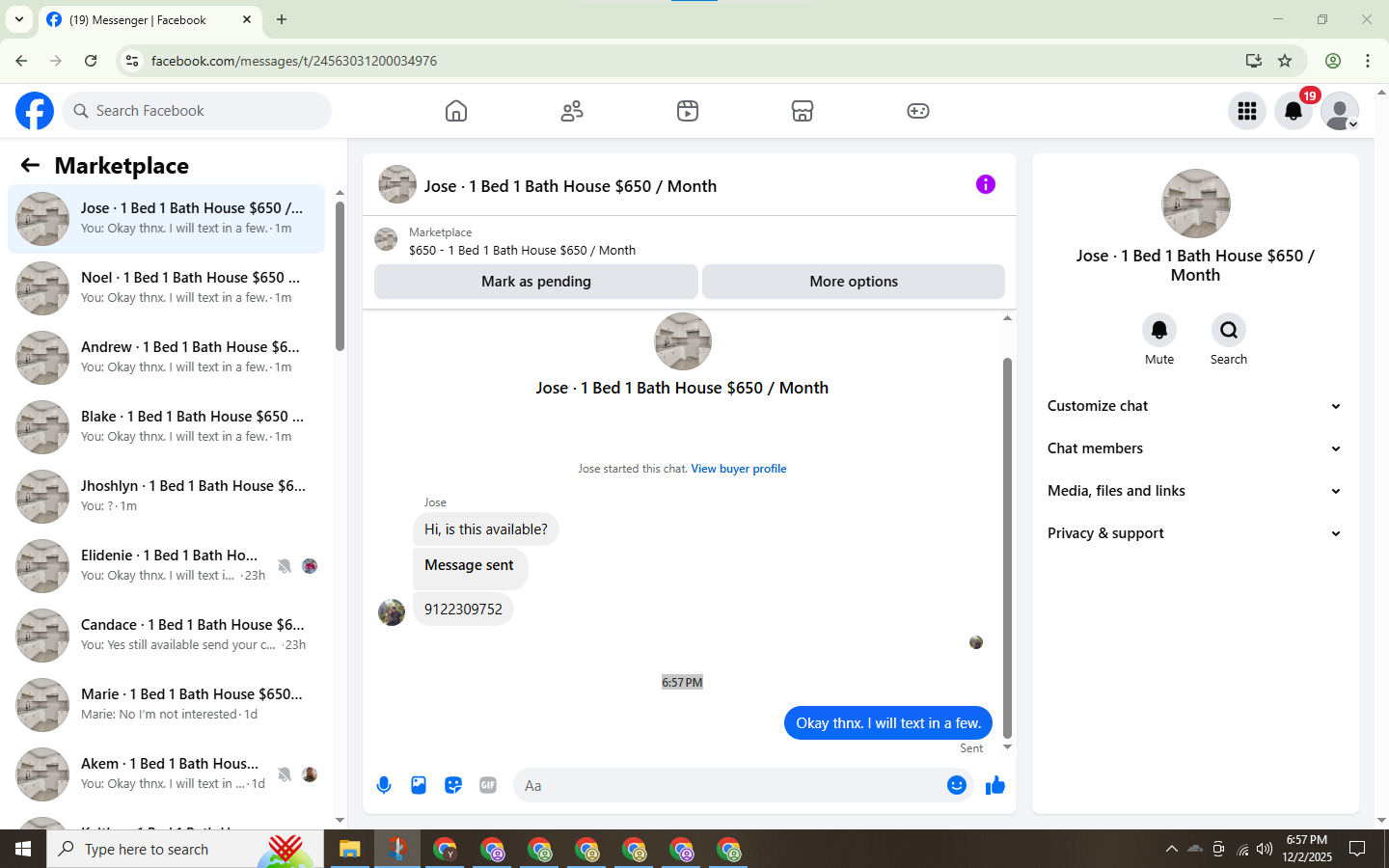Click the 'Okay thnx. I will text' message bubble
The width and height of the screenshot is (1389, 868).
888,723
